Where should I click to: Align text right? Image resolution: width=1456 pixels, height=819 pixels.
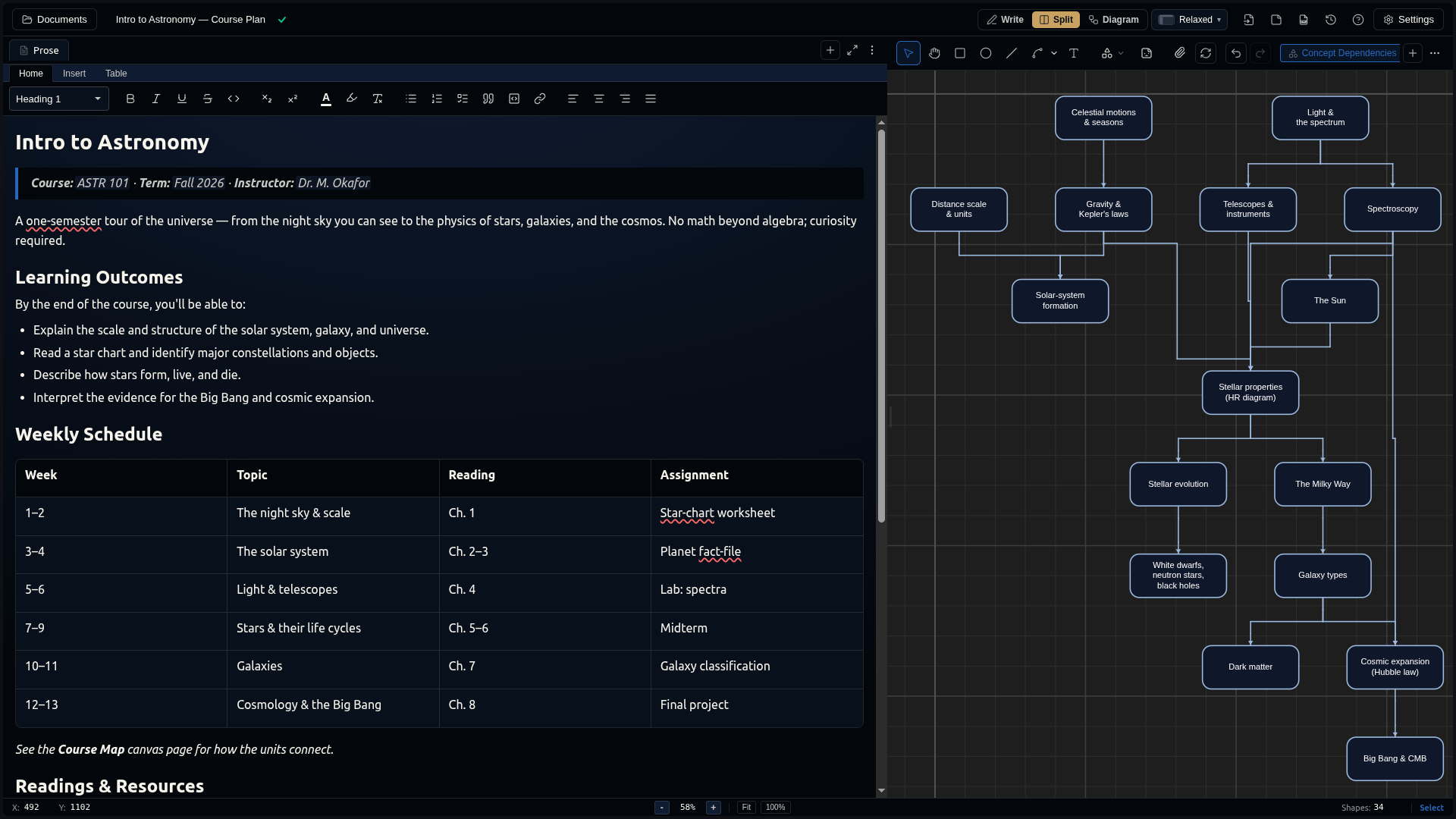click(x=625, y=99)
